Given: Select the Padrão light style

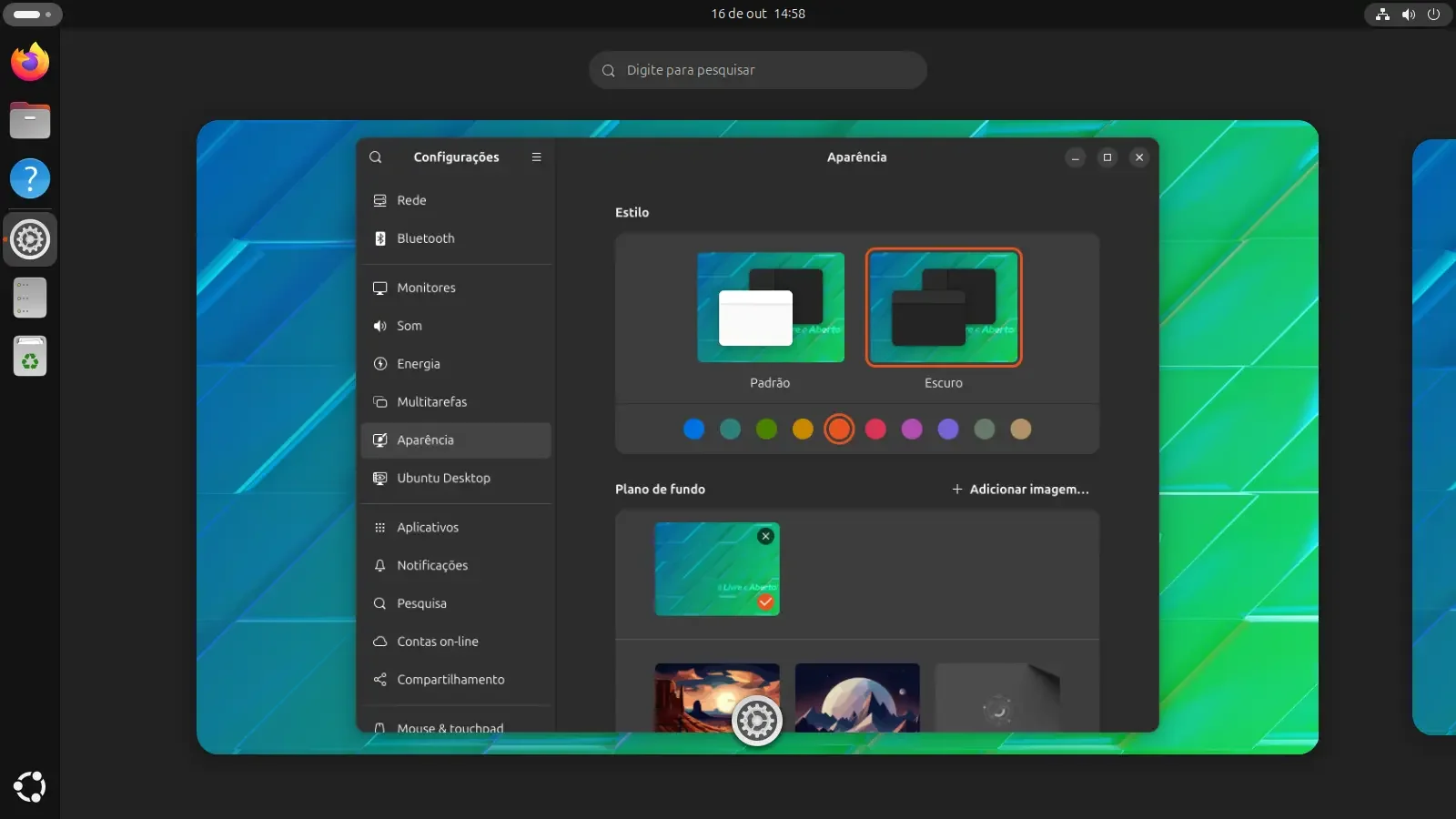Looking at the screenshot, I should [x=771, y=308].
